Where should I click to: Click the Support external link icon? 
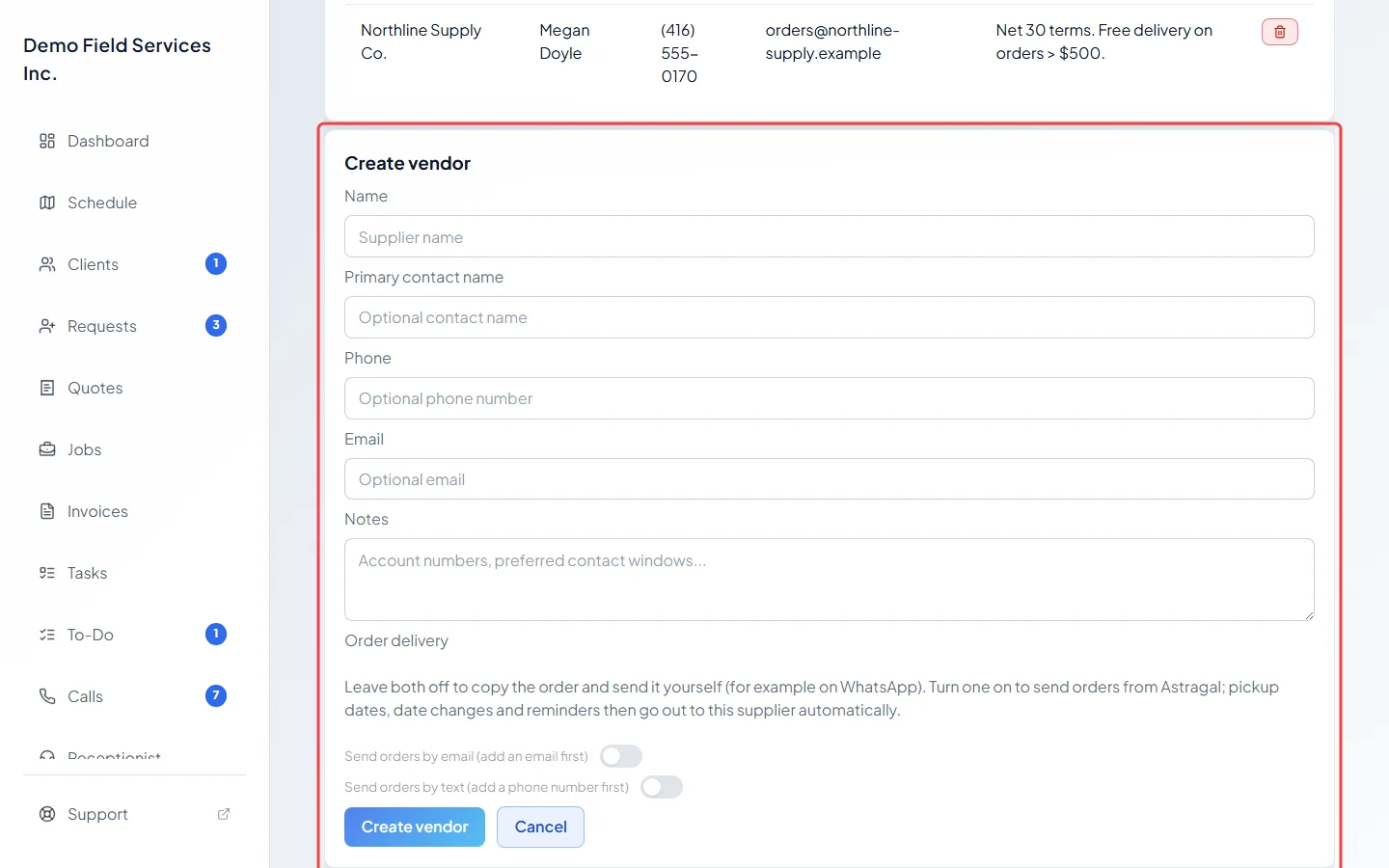(x=224, y=814)
